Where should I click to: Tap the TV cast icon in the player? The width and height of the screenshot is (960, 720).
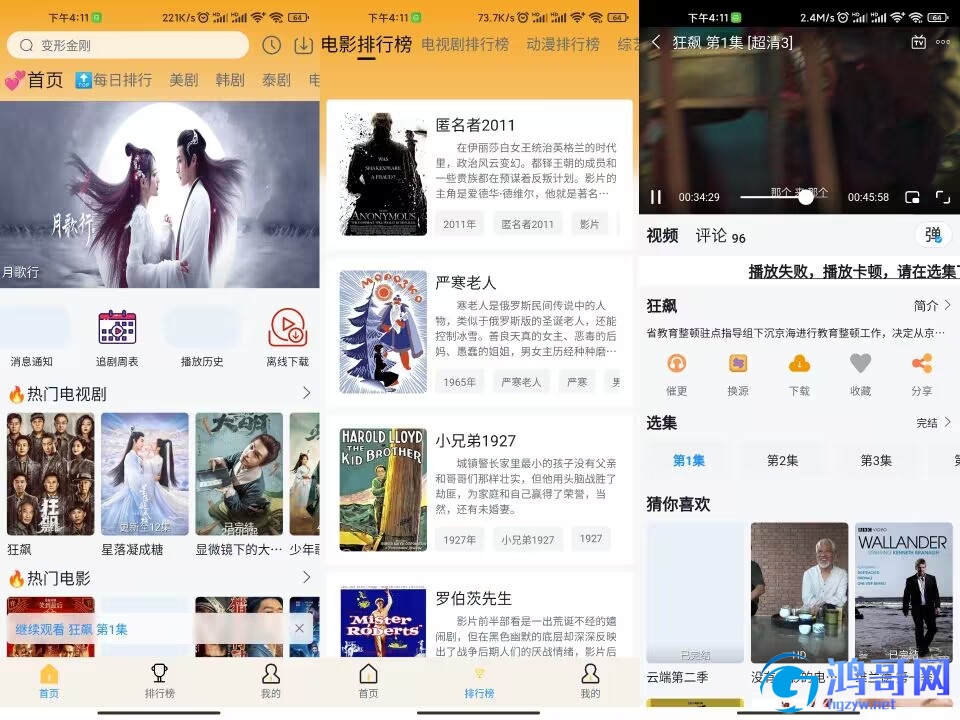pyautogui.click(x=918, y=42)
